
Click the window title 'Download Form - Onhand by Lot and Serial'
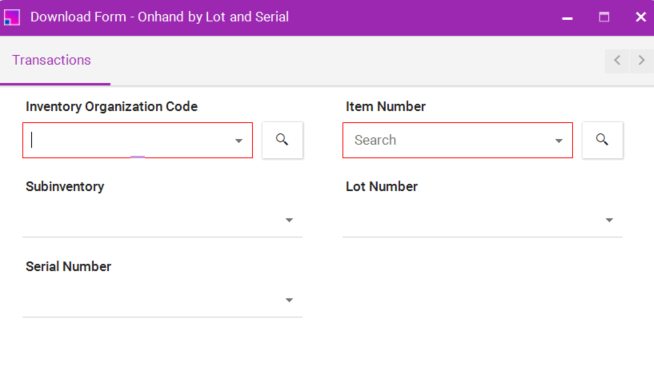(159, 17)
